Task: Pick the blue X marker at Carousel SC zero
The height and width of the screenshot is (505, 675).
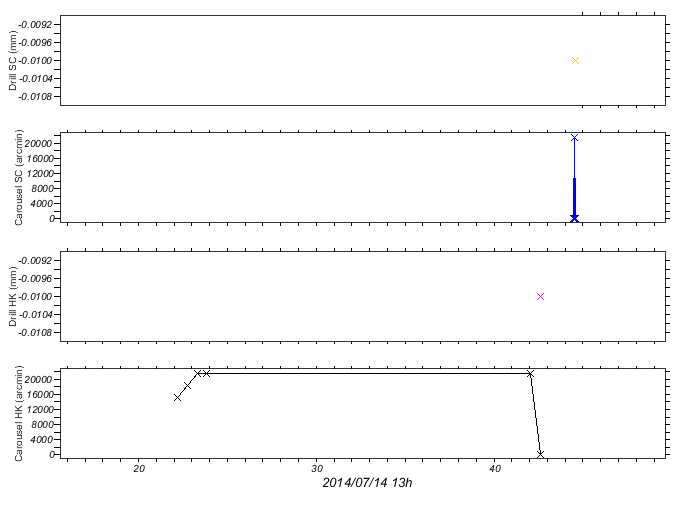Action: [x=574, y=218]
